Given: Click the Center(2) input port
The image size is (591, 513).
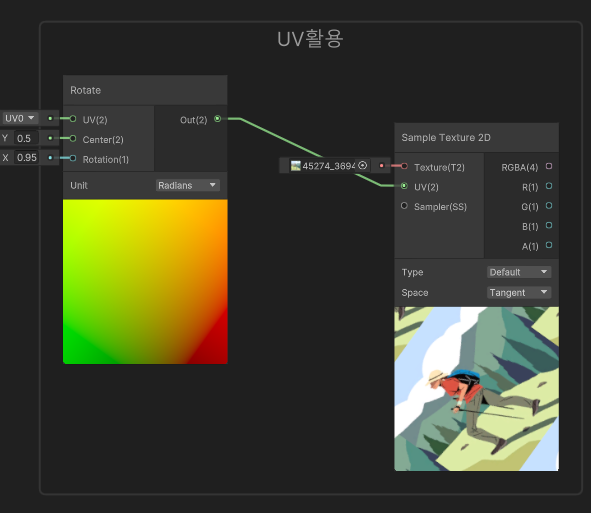Looking at the screenshot, I should (x=73, y=139).
